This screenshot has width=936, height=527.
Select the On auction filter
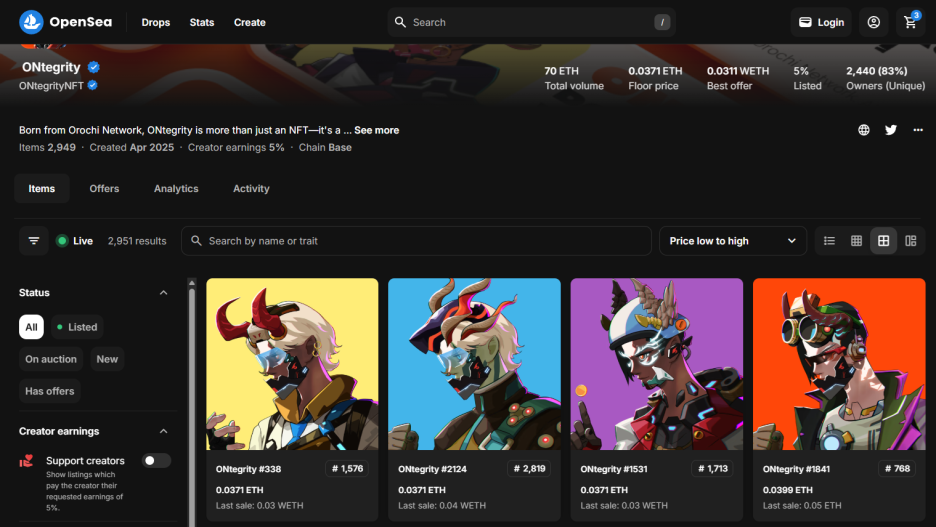pyautogui.click(x=51, y=359)
